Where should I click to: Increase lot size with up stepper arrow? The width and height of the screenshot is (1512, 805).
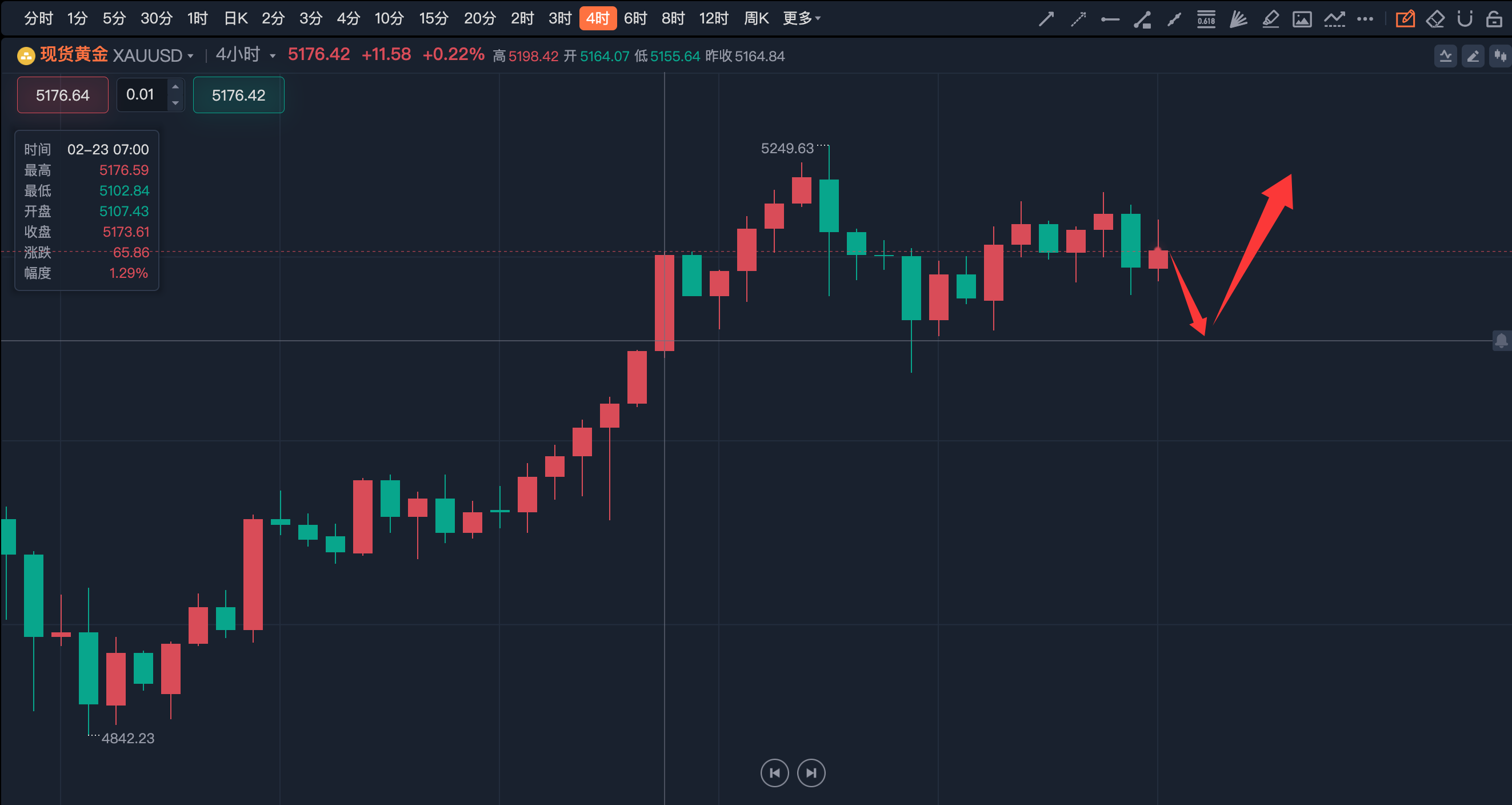(175, 87)
